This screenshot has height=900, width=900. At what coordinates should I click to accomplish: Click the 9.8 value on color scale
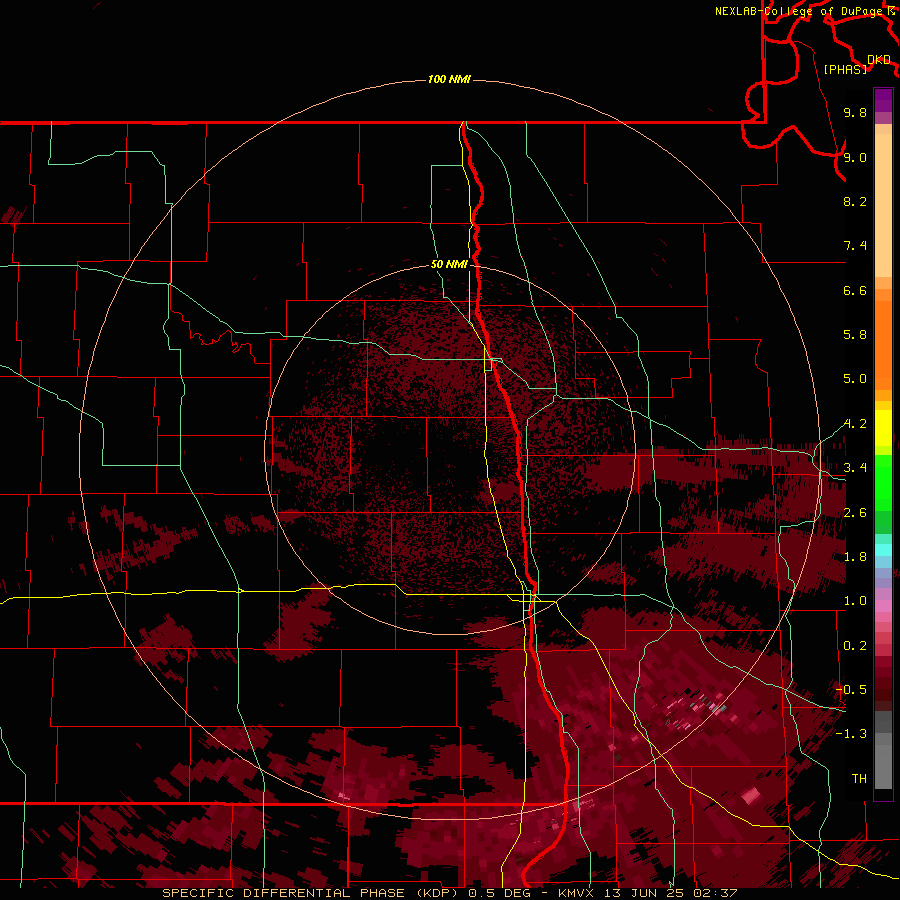(855, 112)
